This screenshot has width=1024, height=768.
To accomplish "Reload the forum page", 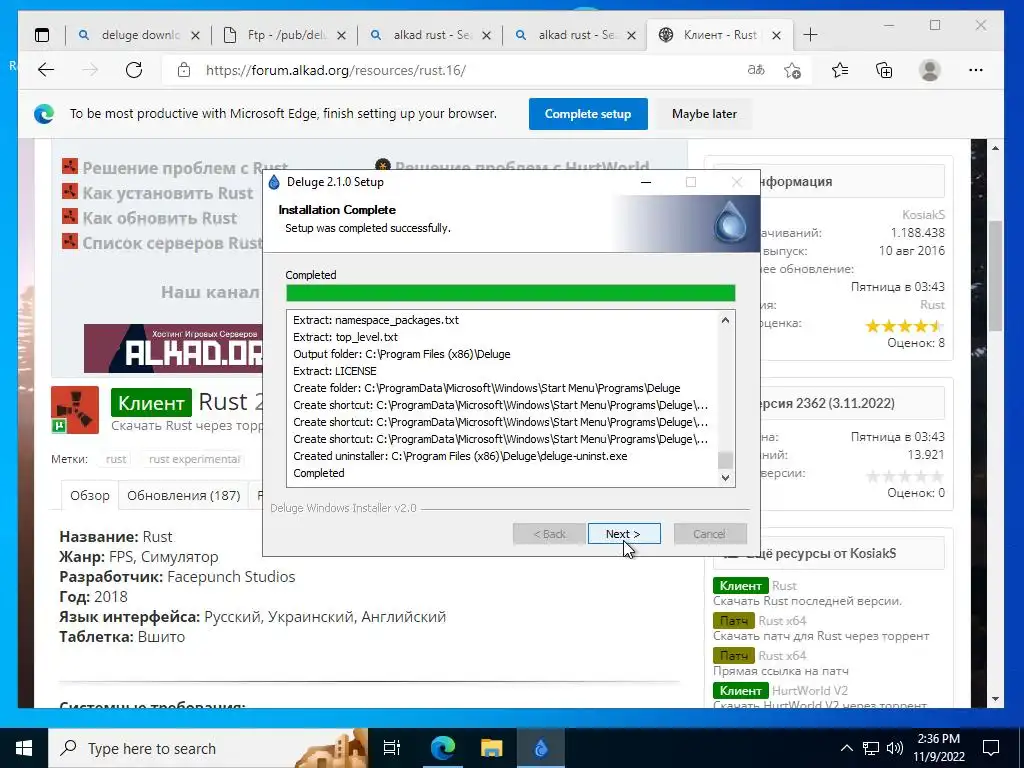I will pos(134,70).
